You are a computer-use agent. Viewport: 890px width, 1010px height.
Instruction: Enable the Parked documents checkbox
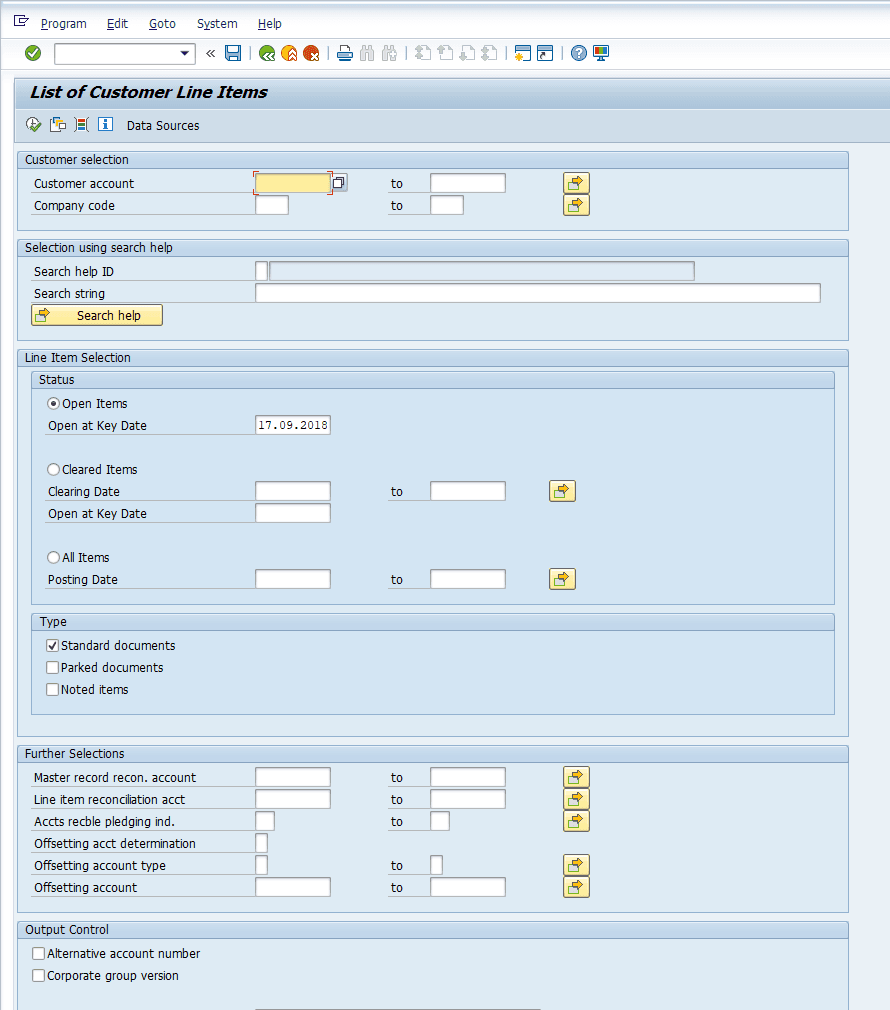pyautogui.click(x=53, y=667)
